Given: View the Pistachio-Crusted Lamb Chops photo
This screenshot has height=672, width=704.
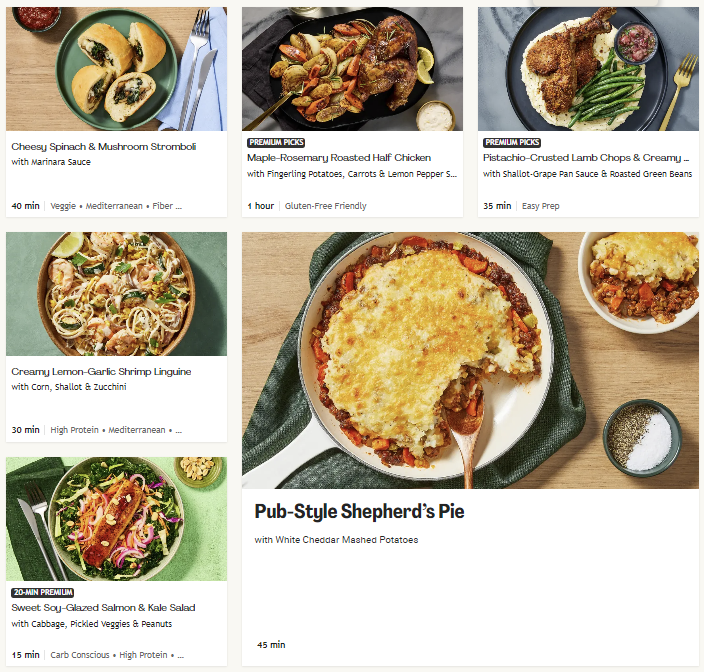Looking at the screenshot, I should coord(588,68).
